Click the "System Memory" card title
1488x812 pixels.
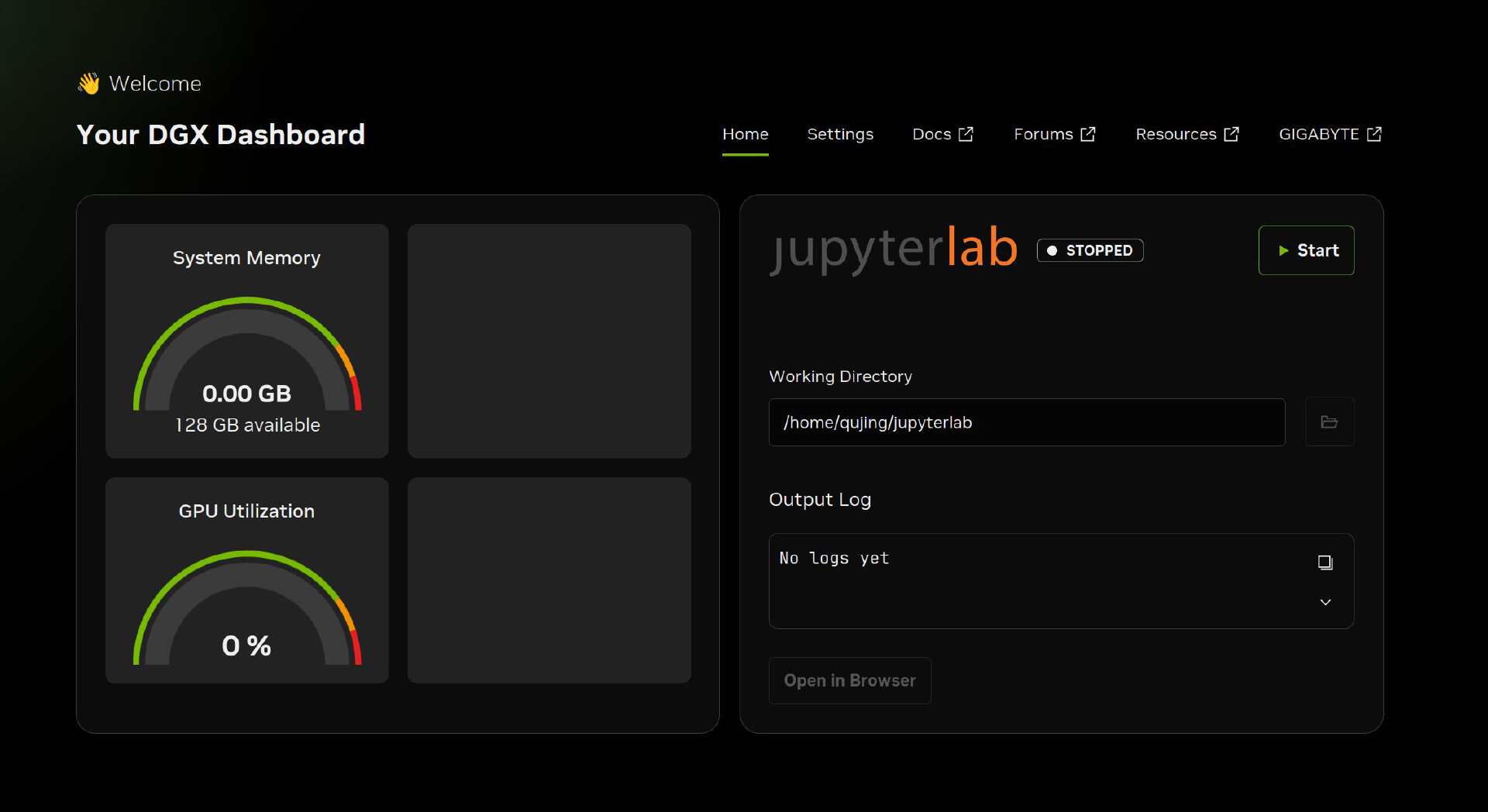(246, 258)
